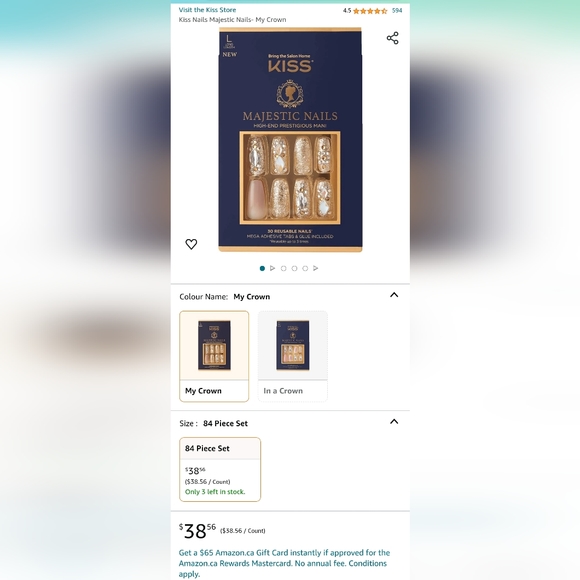Jump to fourth carousel dot image
580x580 pixels.
point(294,268)
